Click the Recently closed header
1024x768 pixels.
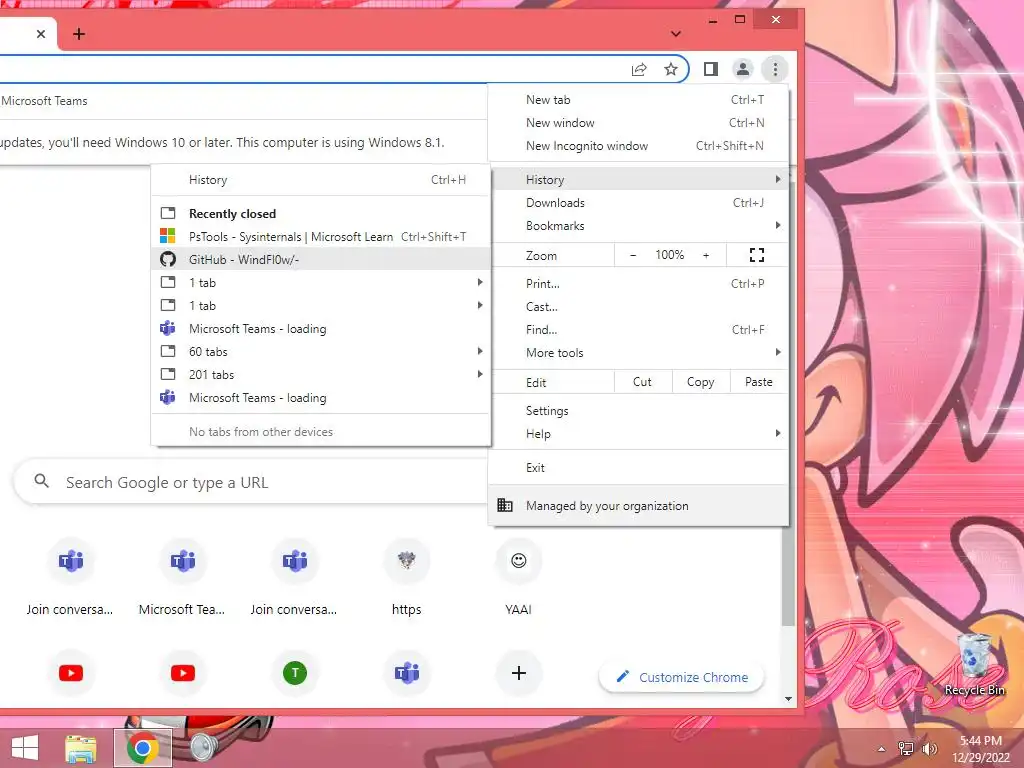click(x=232, y=214)
